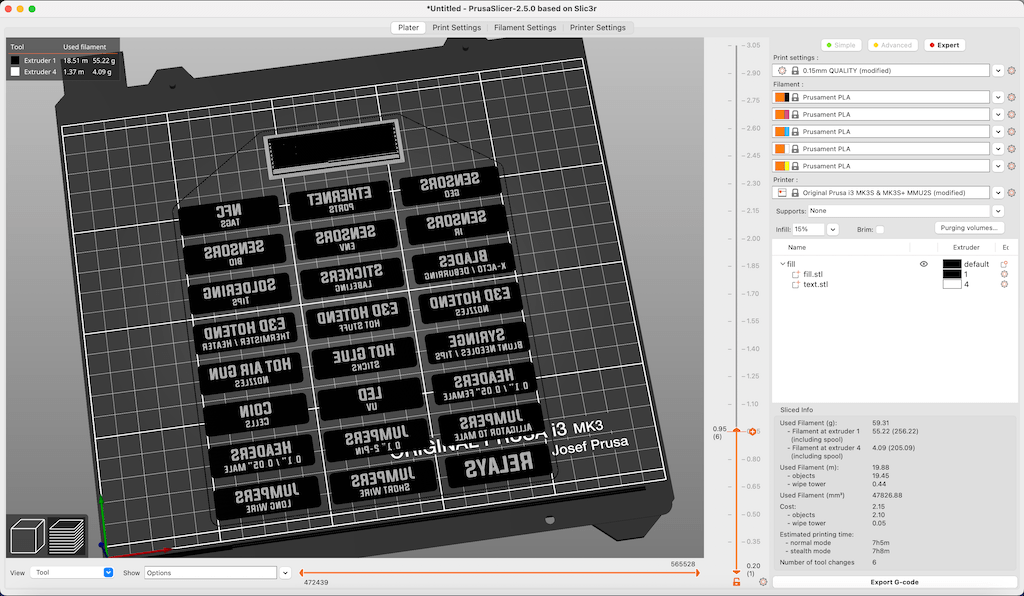
Task: Open the second filament preset dropdown
Action: tap(998, 114)
